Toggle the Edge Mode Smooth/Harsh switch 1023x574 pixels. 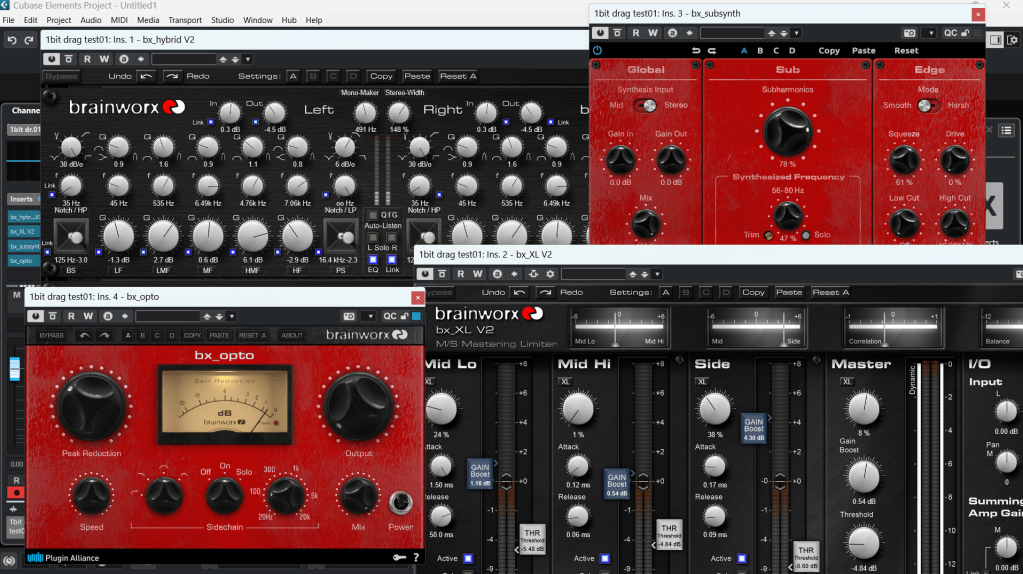[929, 105]
